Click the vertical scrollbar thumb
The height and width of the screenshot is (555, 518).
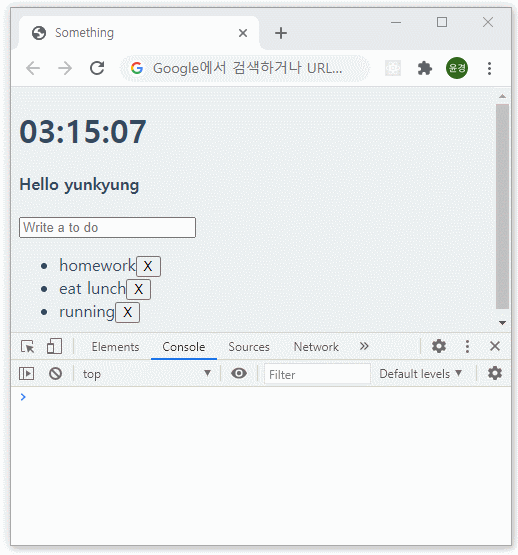(x=502, y=206)
